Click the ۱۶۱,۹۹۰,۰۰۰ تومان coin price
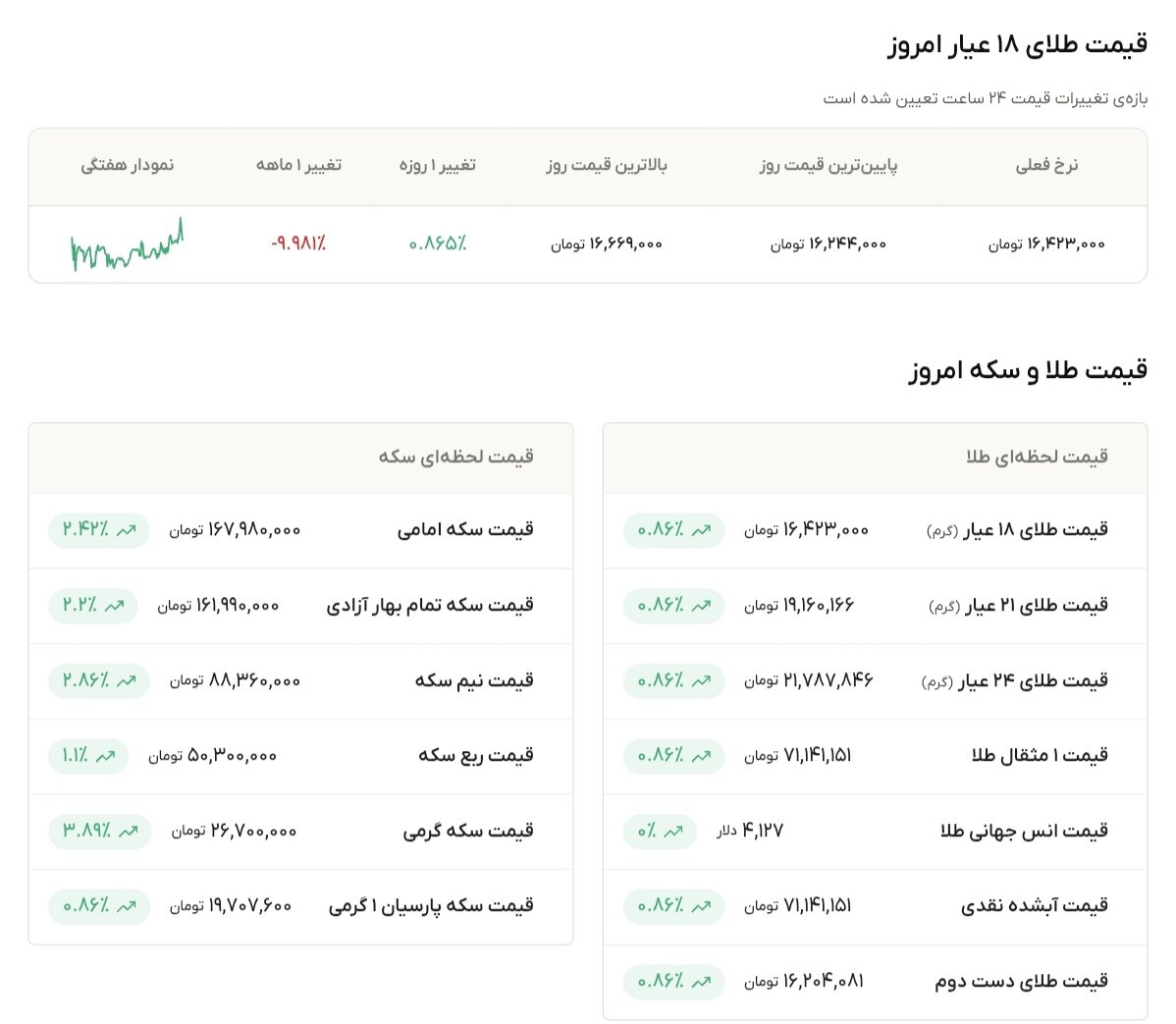 pos(218,606)
